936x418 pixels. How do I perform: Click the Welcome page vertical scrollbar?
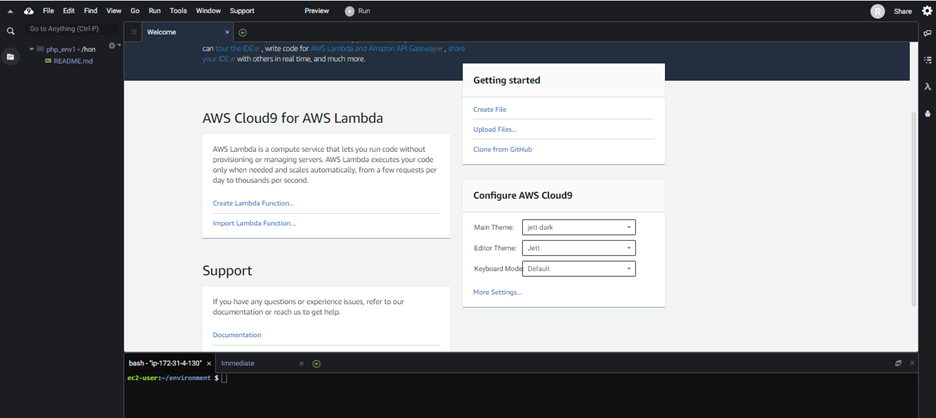(914, 209)
